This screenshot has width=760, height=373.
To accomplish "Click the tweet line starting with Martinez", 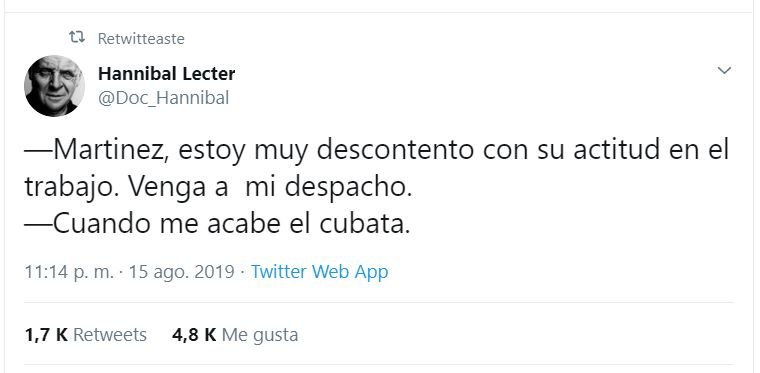I will (376, 151).
